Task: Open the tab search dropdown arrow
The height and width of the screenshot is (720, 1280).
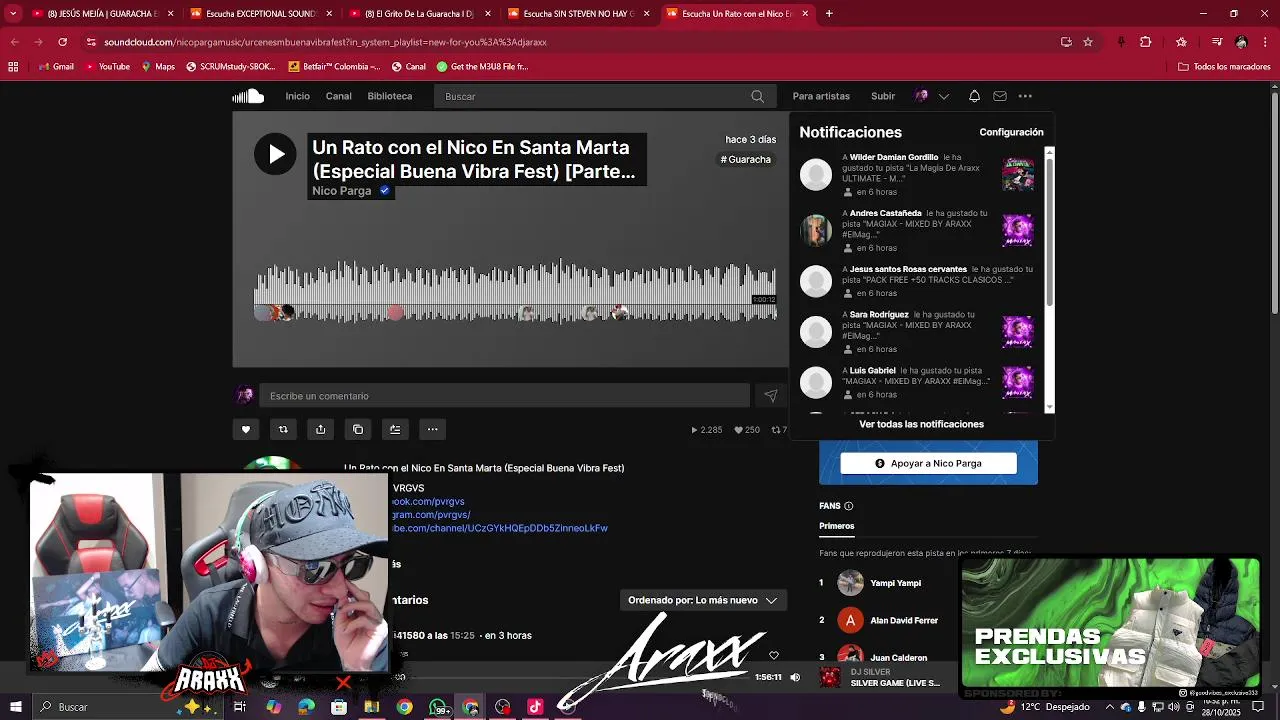Action: tap(13, 14)
